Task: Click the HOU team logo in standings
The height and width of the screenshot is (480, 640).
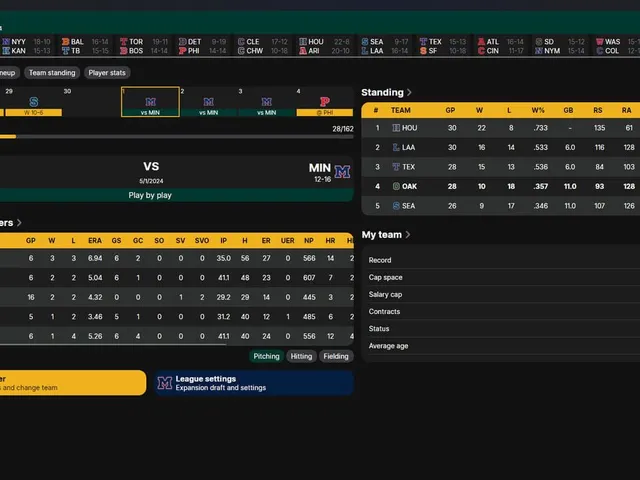Action: click(x=396, y=128)
